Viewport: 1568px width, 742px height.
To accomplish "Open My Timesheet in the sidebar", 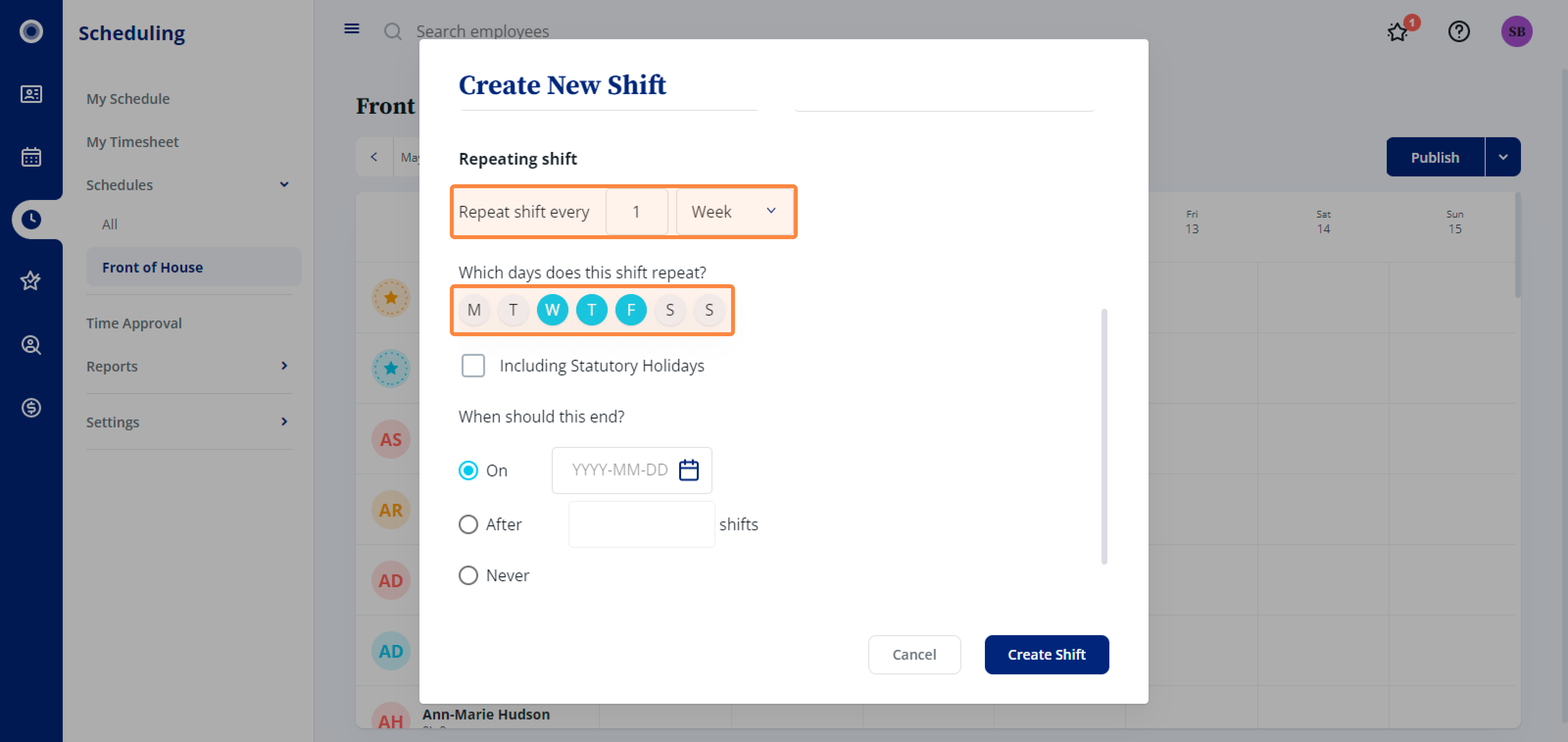I will (132, 142).
